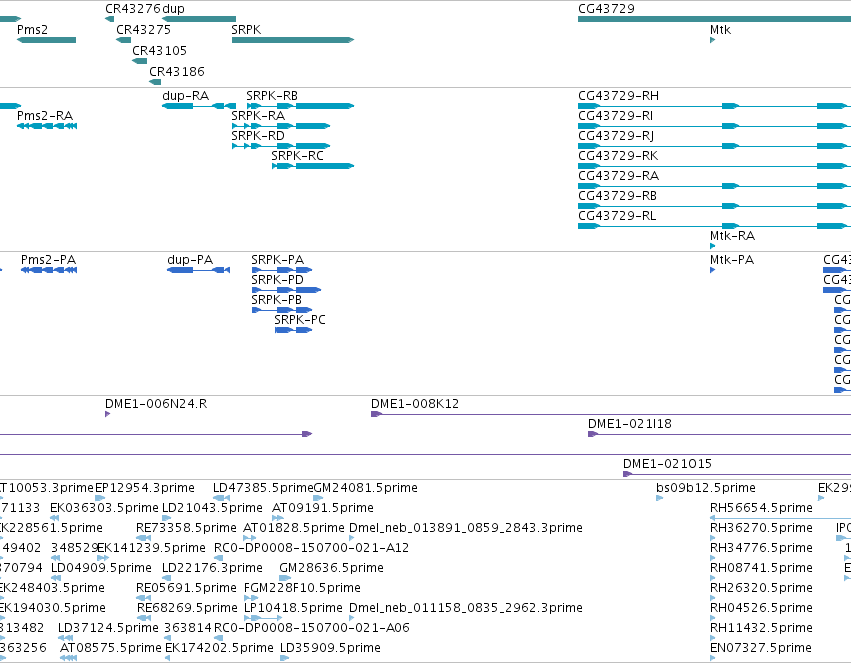
Task: Click the RE68269.5prime EST label
Action: [x=187, y=608]
